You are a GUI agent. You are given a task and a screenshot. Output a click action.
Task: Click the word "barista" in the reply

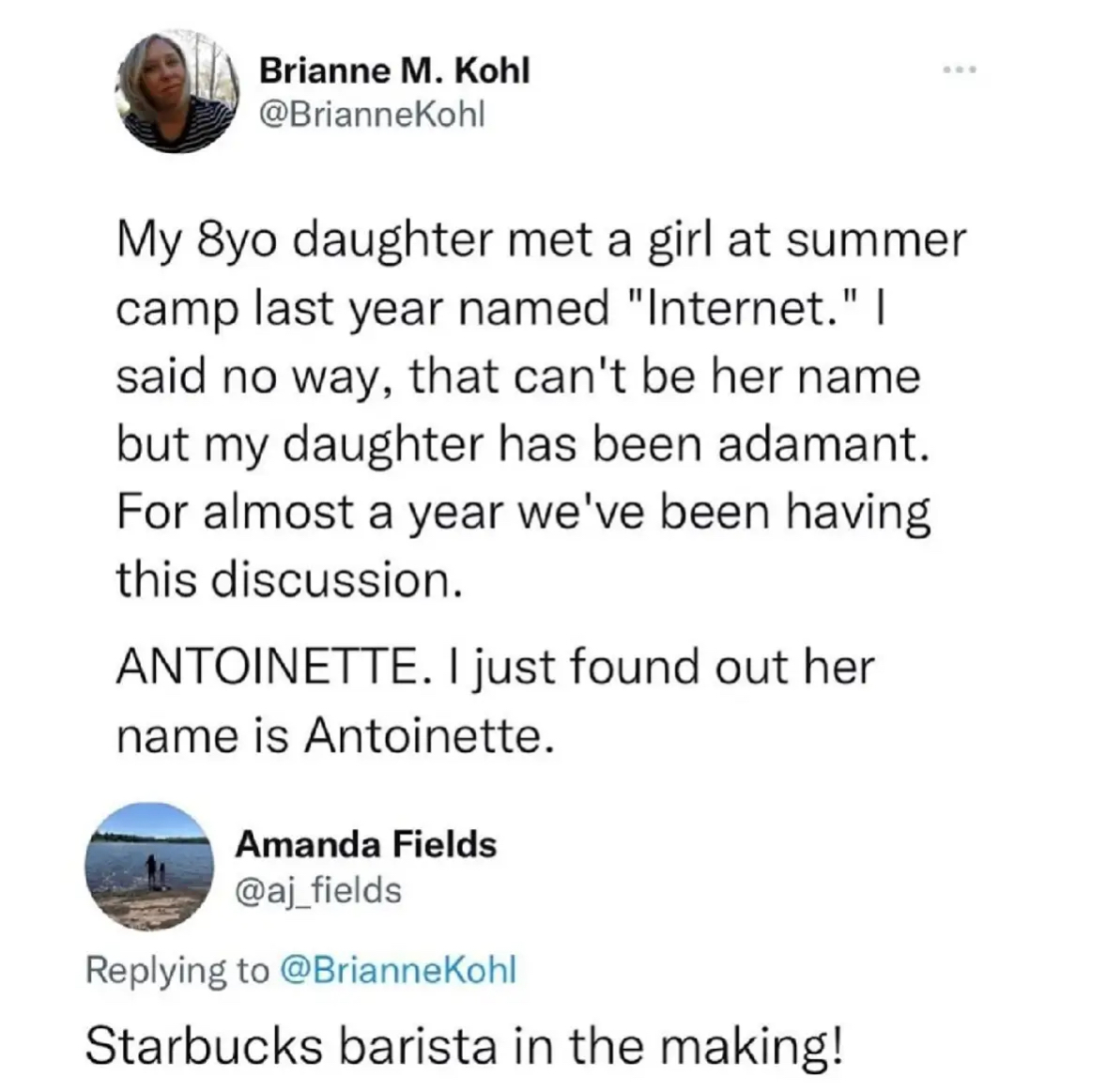point(414,1046)
